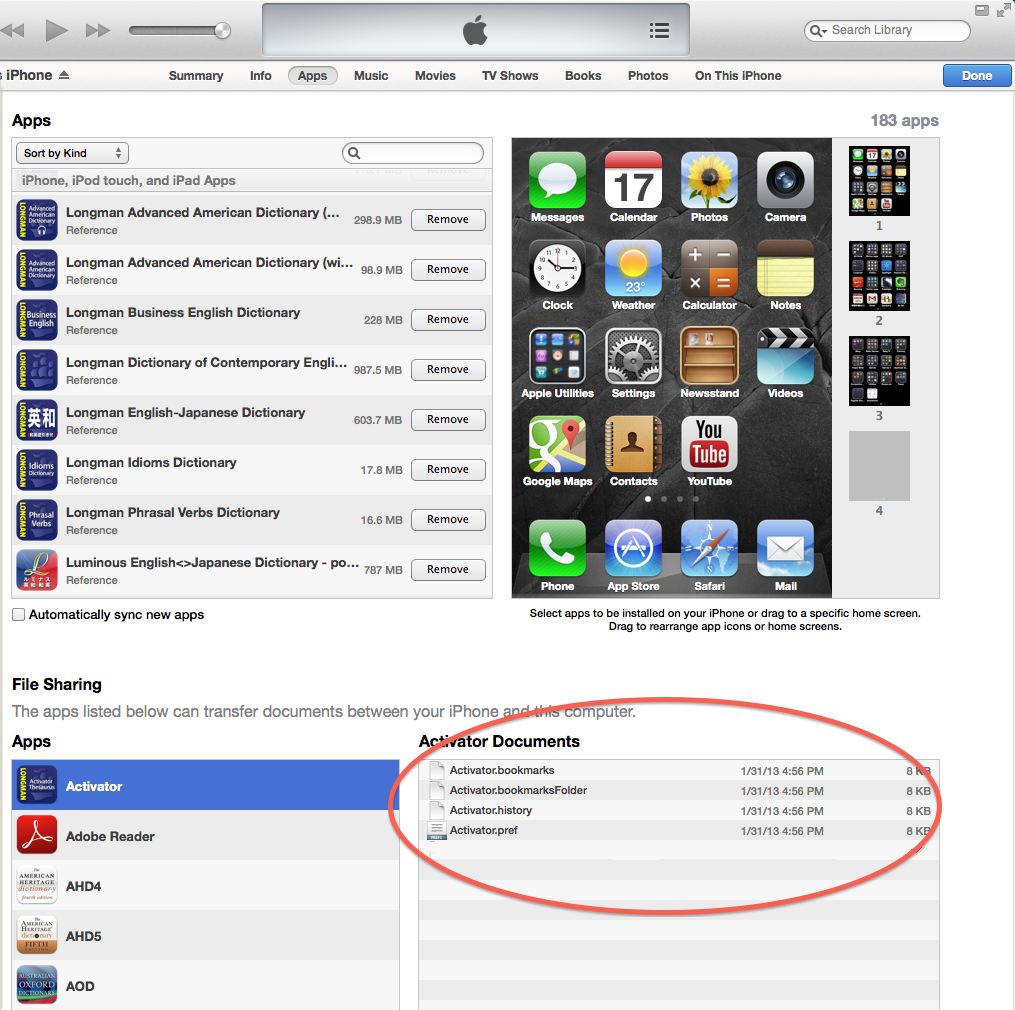This screenshot has height=1010, width=1015.
Task: Click the Phone dock icon
Action: [557, 548]
